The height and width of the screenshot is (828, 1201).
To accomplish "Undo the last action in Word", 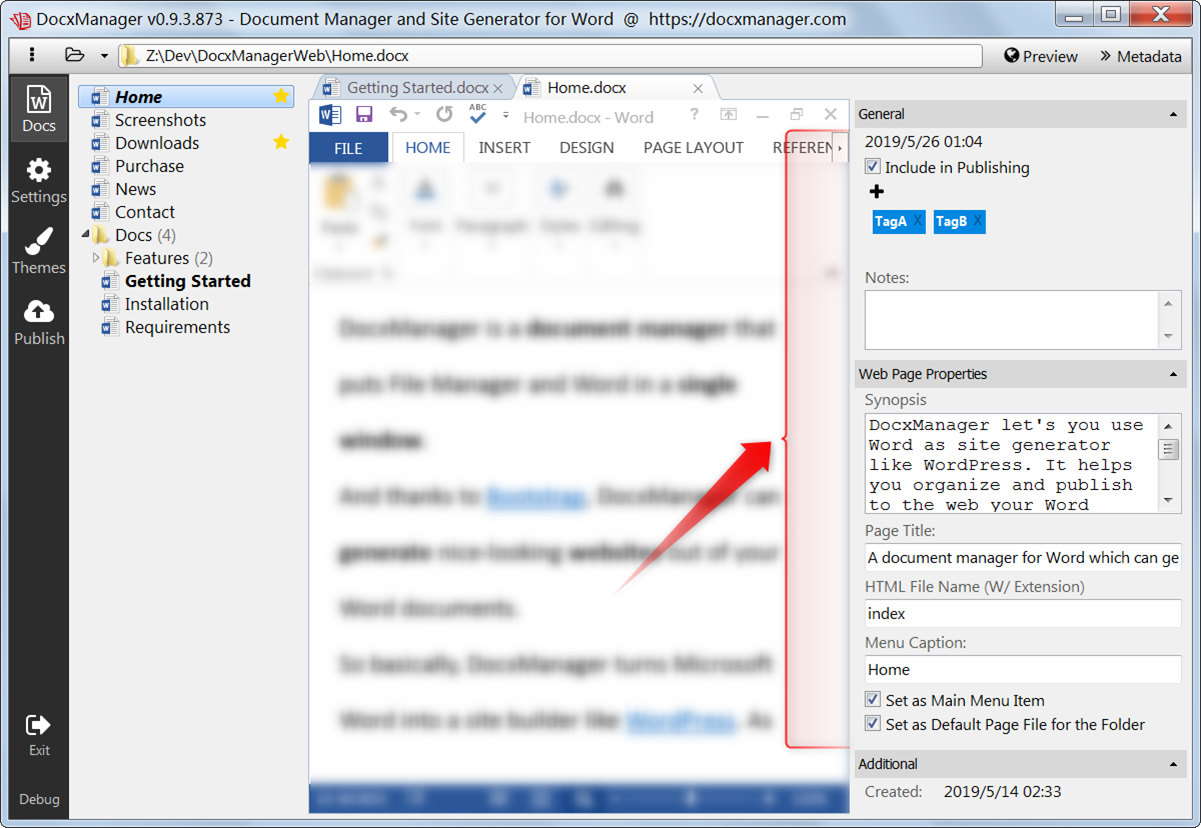I will pyautogui.click(x=398, y=115).
